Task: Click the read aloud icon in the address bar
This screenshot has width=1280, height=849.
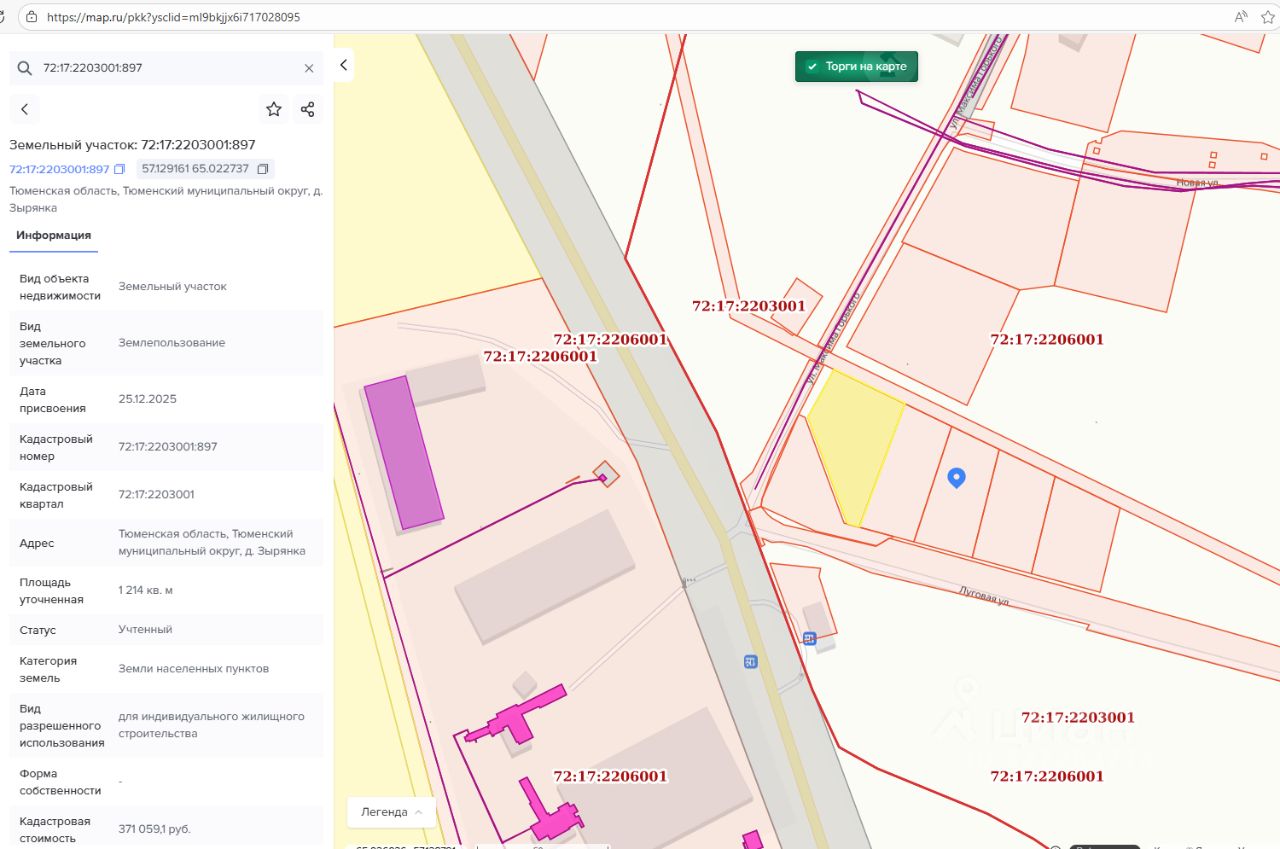Action: pos(1241,17)
